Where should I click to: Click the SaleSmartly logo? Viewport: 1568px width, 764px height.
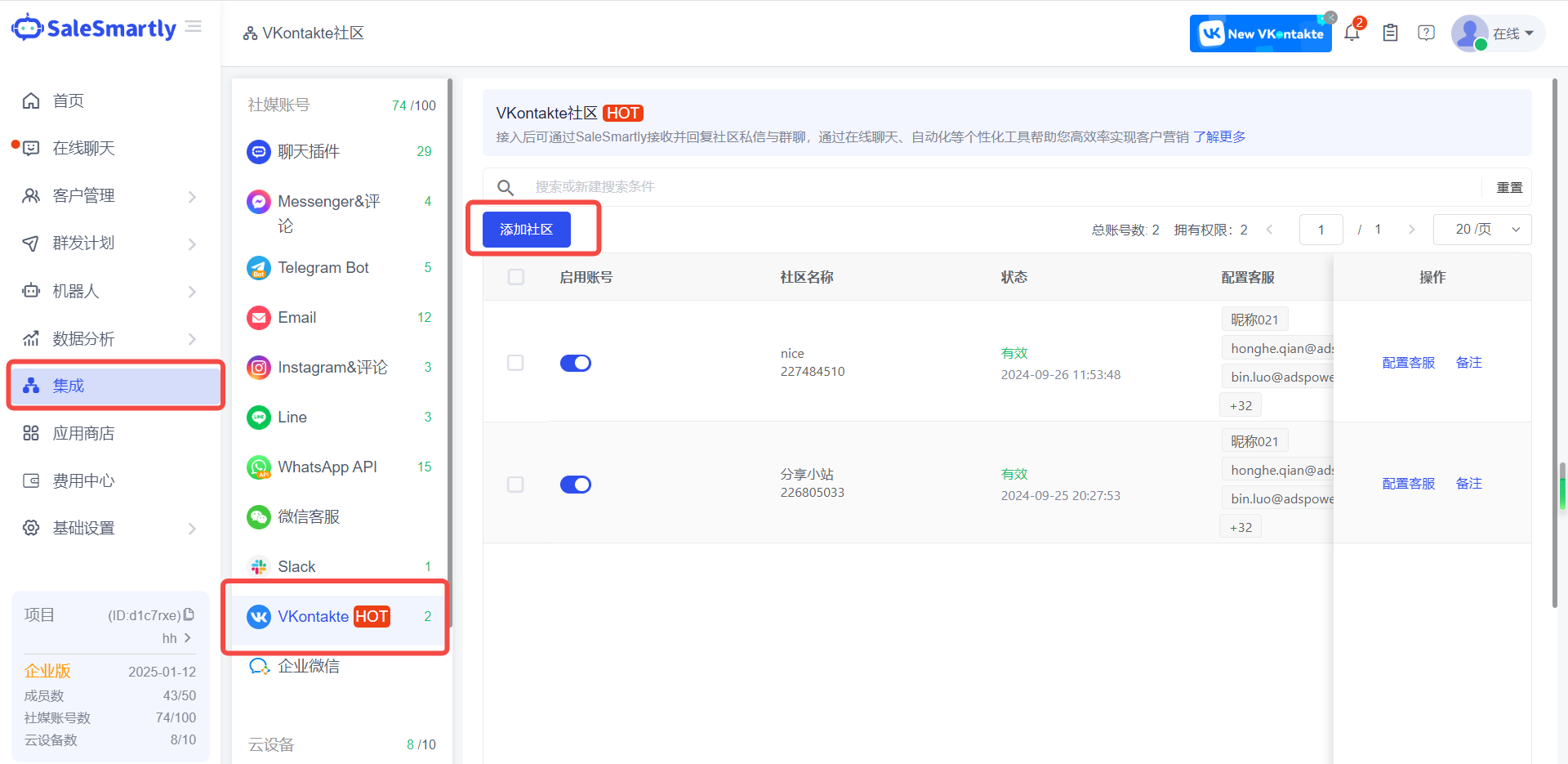92,27
